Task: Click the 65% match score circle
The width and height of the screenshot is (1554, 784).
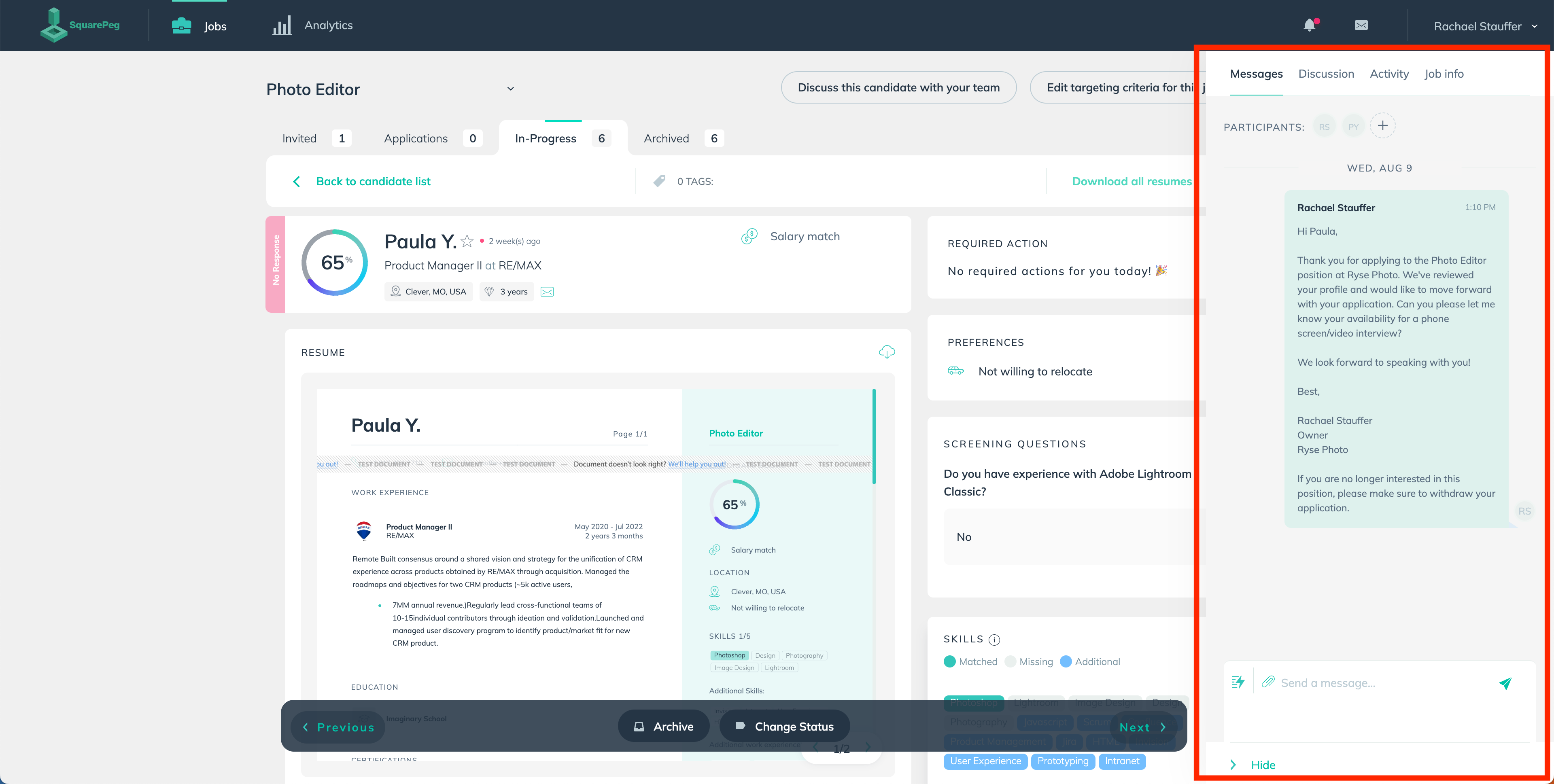Action: 335,262
